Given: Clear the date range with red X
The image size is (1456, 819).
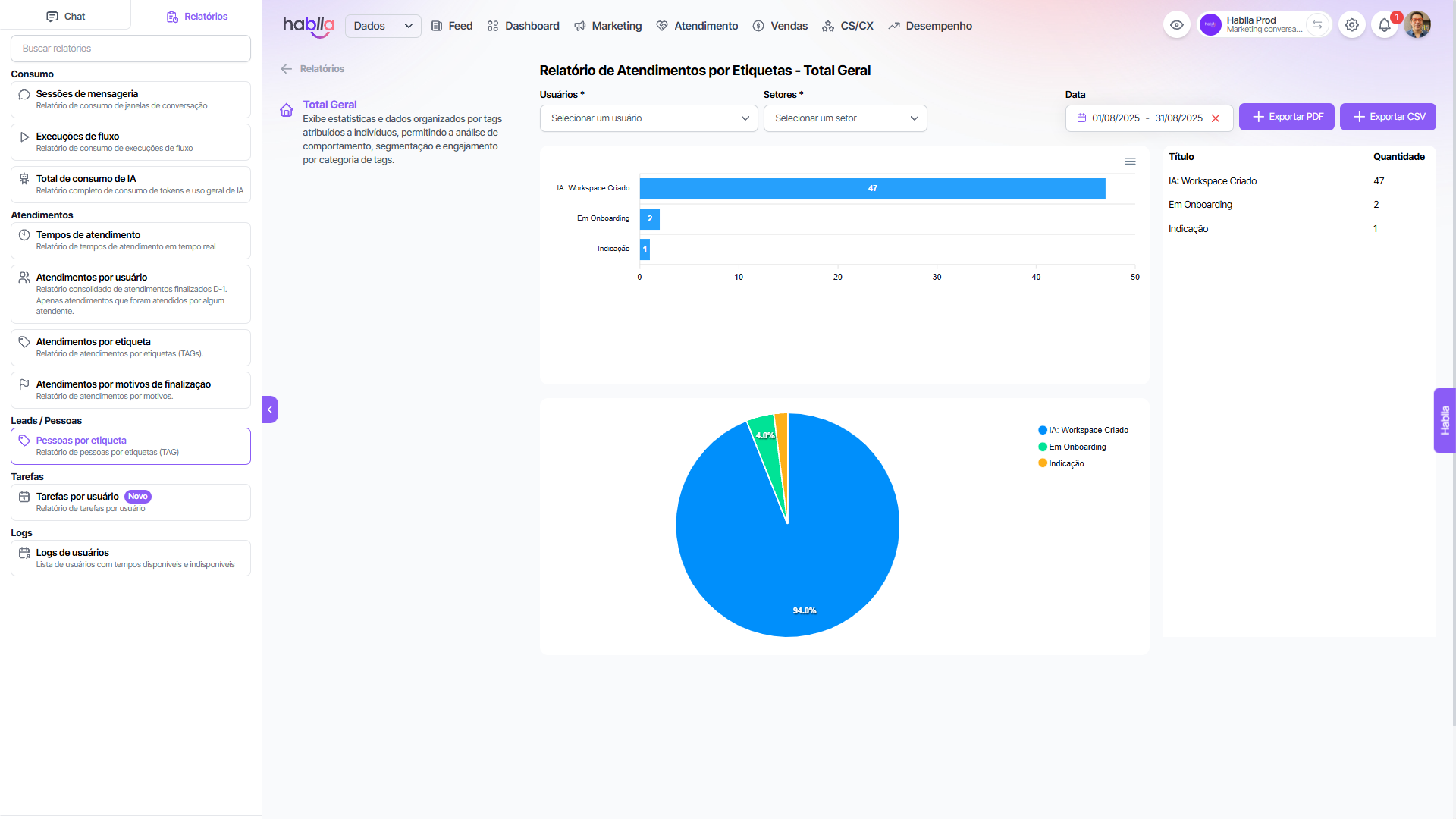Looking at the screenshot, I should (x=1216, y=118).
